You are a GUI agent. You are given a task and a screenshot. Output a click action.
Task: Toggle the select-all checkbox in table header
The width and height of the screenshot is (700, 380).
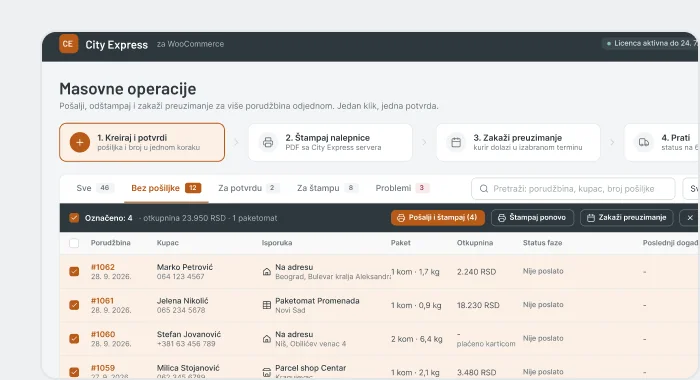point(74,243)
